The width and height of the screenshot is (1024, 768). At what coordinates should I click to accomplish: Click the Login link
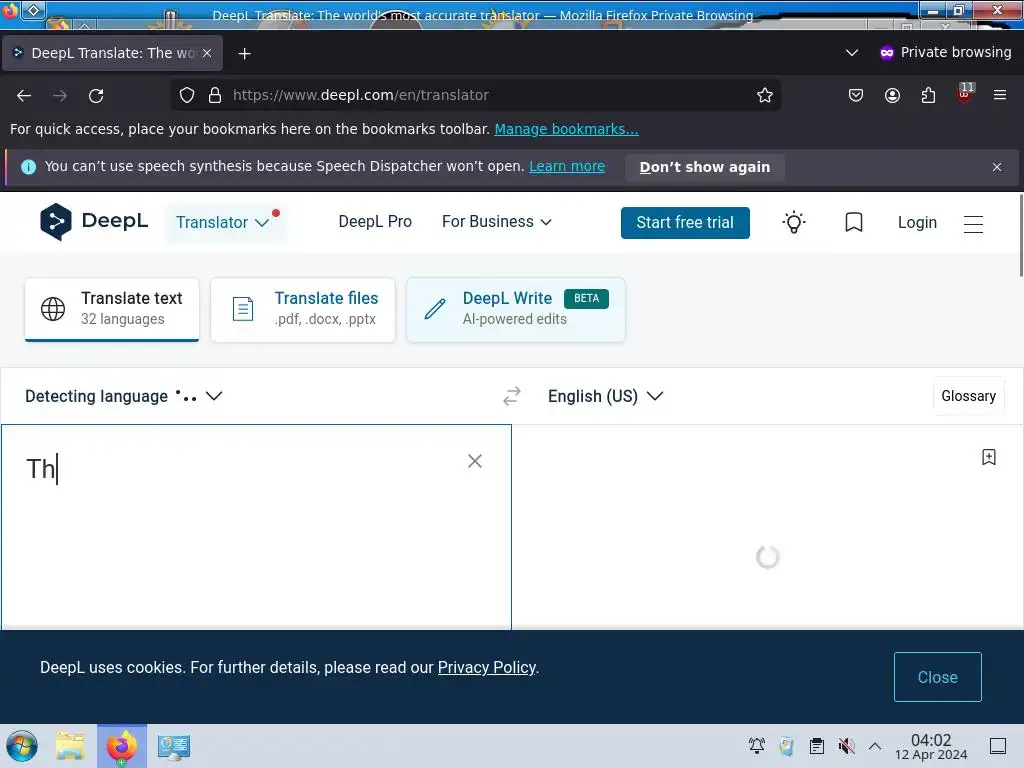917,223
